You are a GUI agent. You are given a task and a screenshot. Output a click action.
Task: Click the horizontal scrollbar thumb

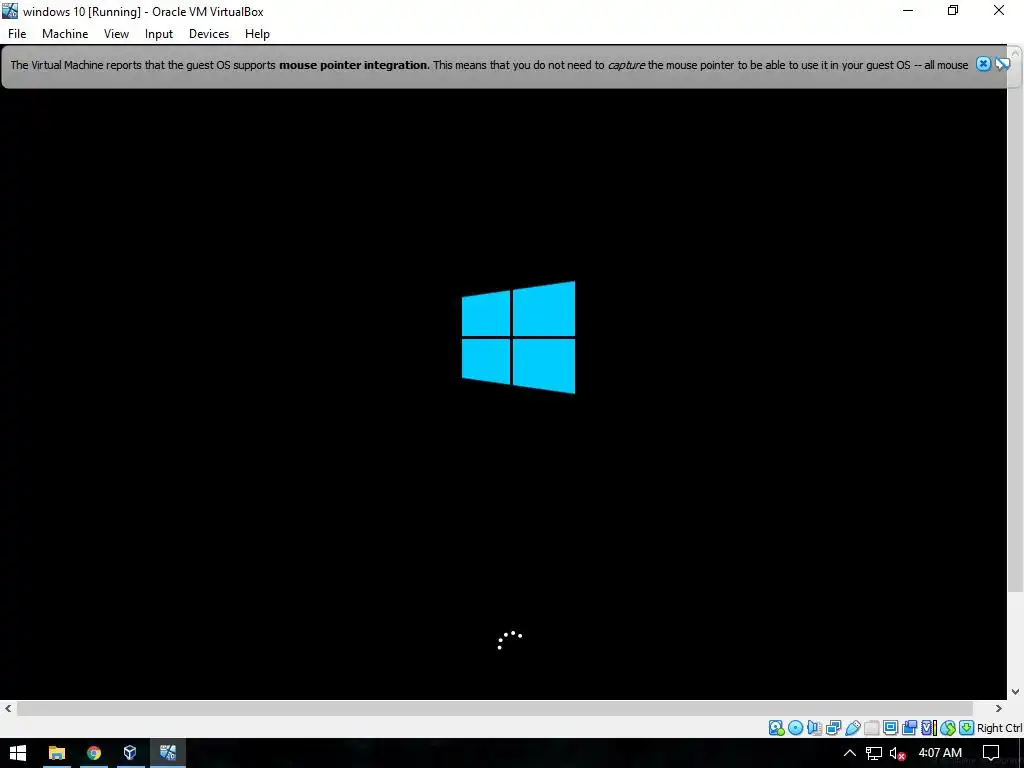coord(494,709)
